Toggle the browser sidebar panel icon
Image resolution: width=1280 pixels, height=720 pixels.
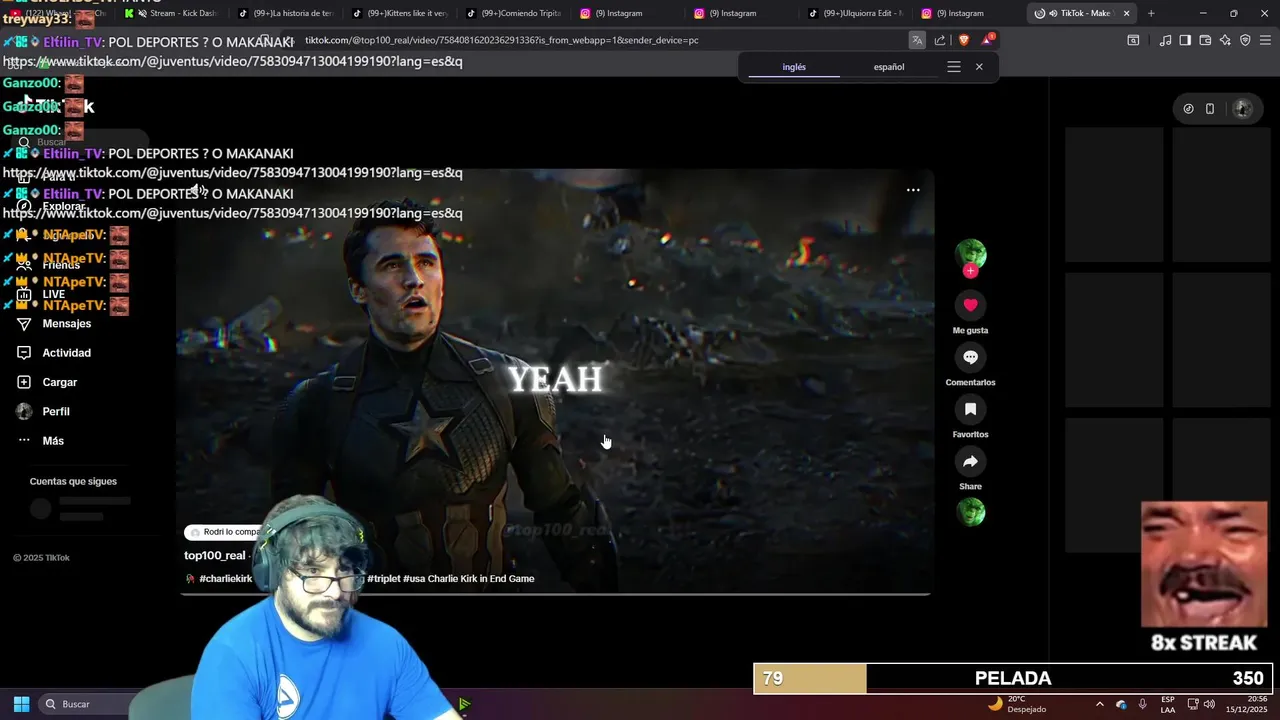pyautogui.click(x=1185, y=40)
